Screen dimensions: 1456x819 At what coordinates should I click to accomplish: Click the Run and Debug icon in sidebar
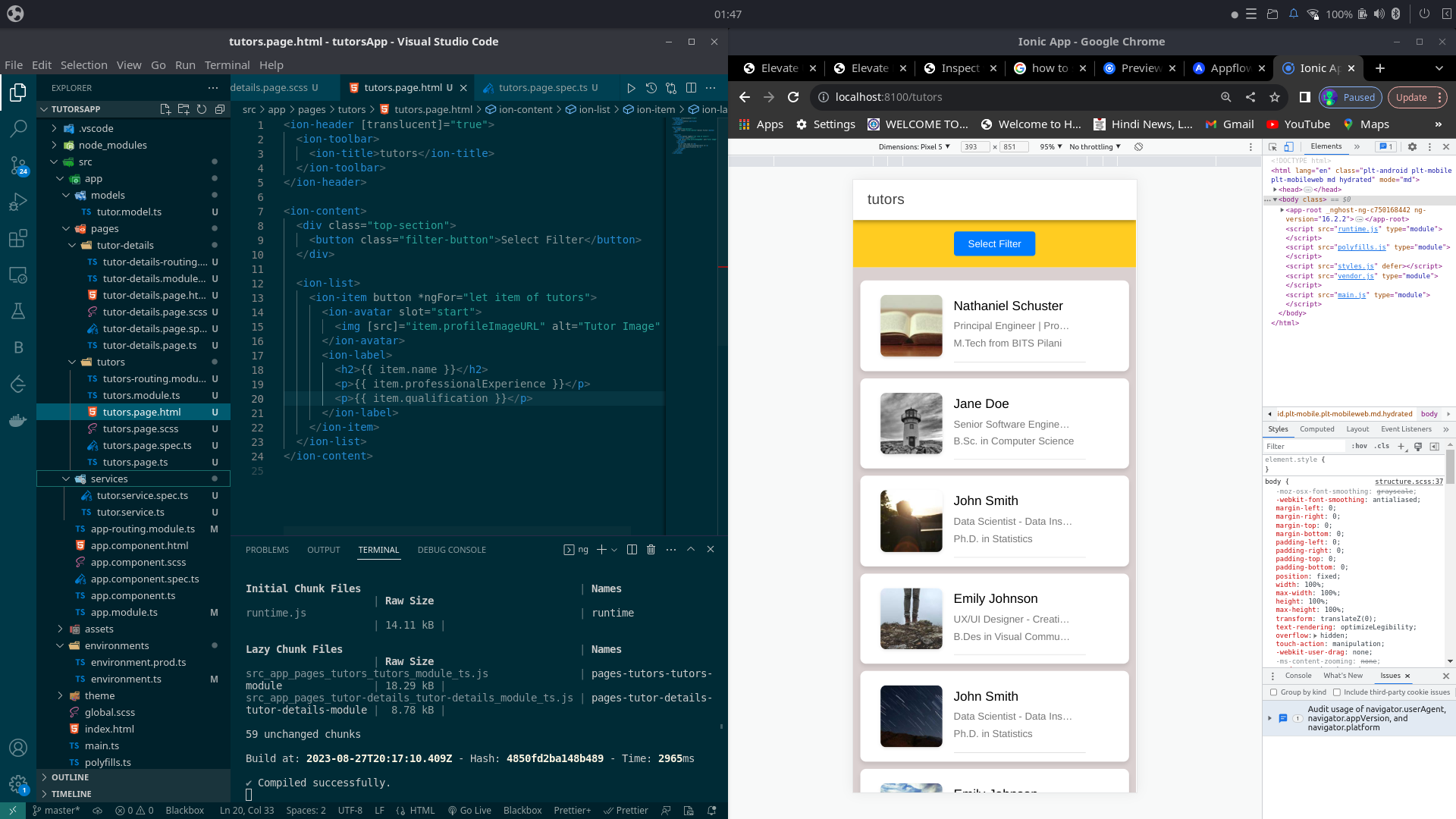click(18, 202)
